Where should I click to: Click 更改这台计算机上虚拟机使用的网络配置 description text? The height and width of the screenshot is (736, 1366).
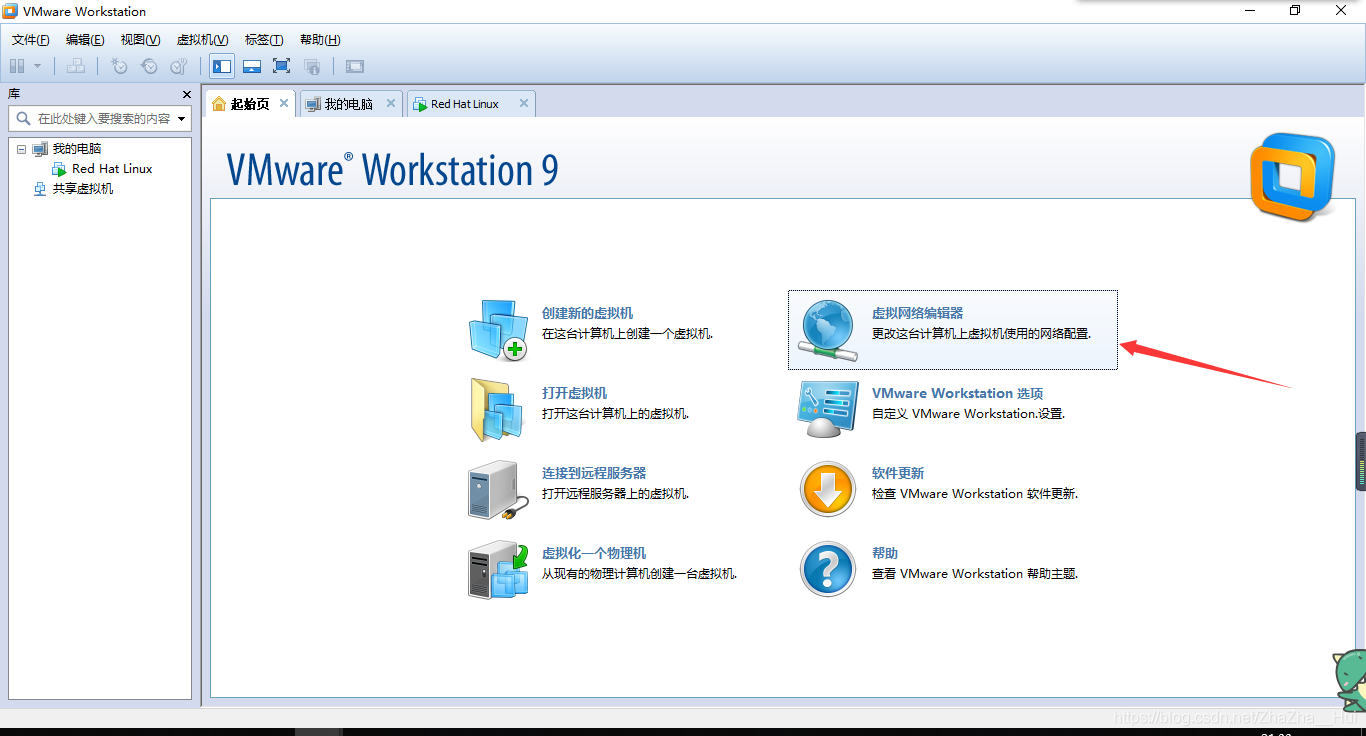point(981,333)
